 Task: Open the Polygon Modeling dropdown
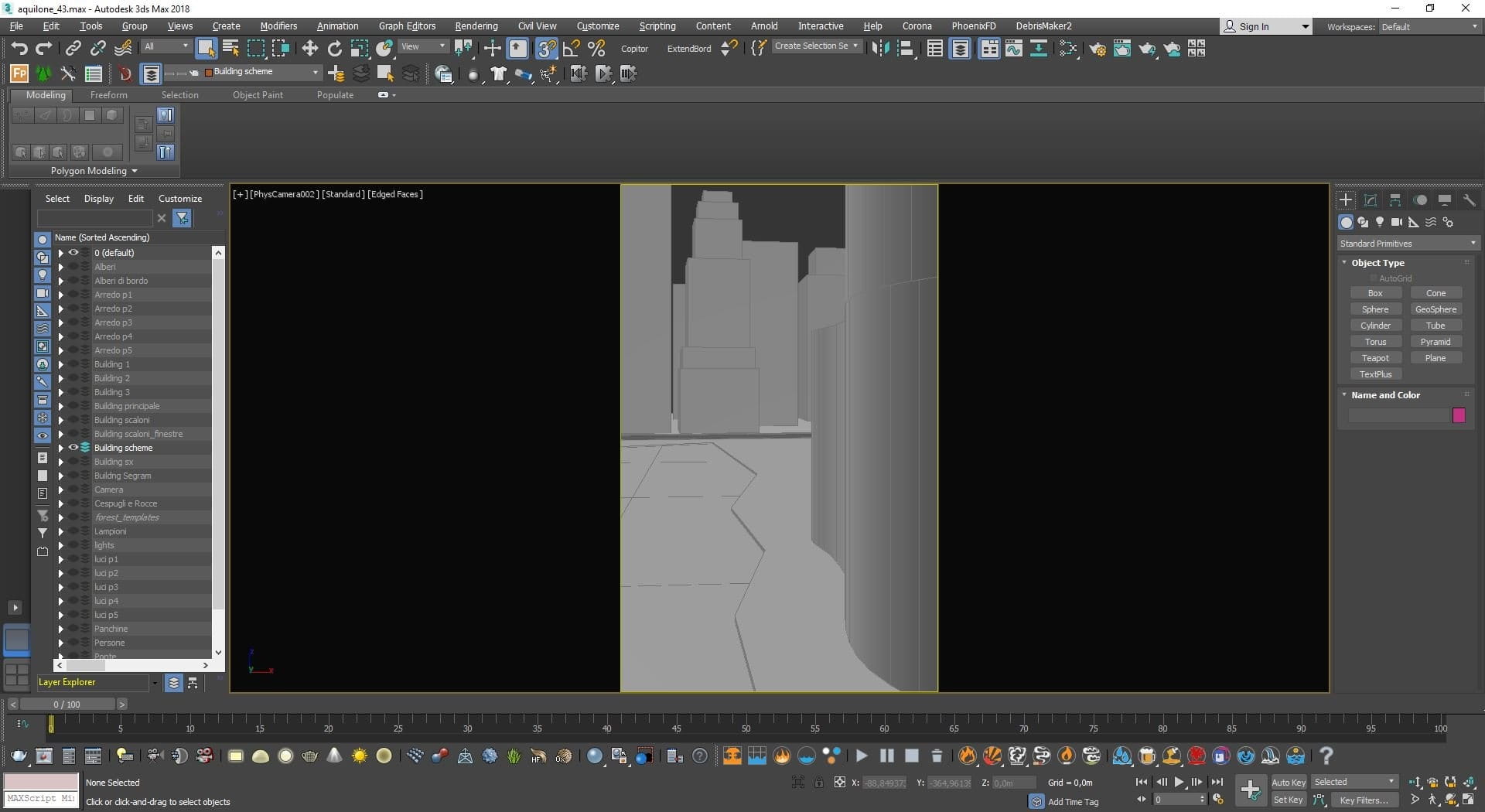pos(94,171)
